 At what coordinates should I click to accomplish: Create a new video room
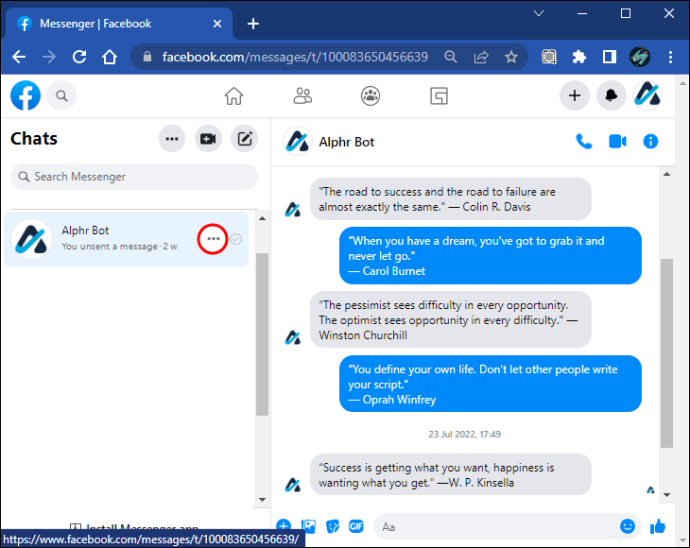[x=208, y=139]
